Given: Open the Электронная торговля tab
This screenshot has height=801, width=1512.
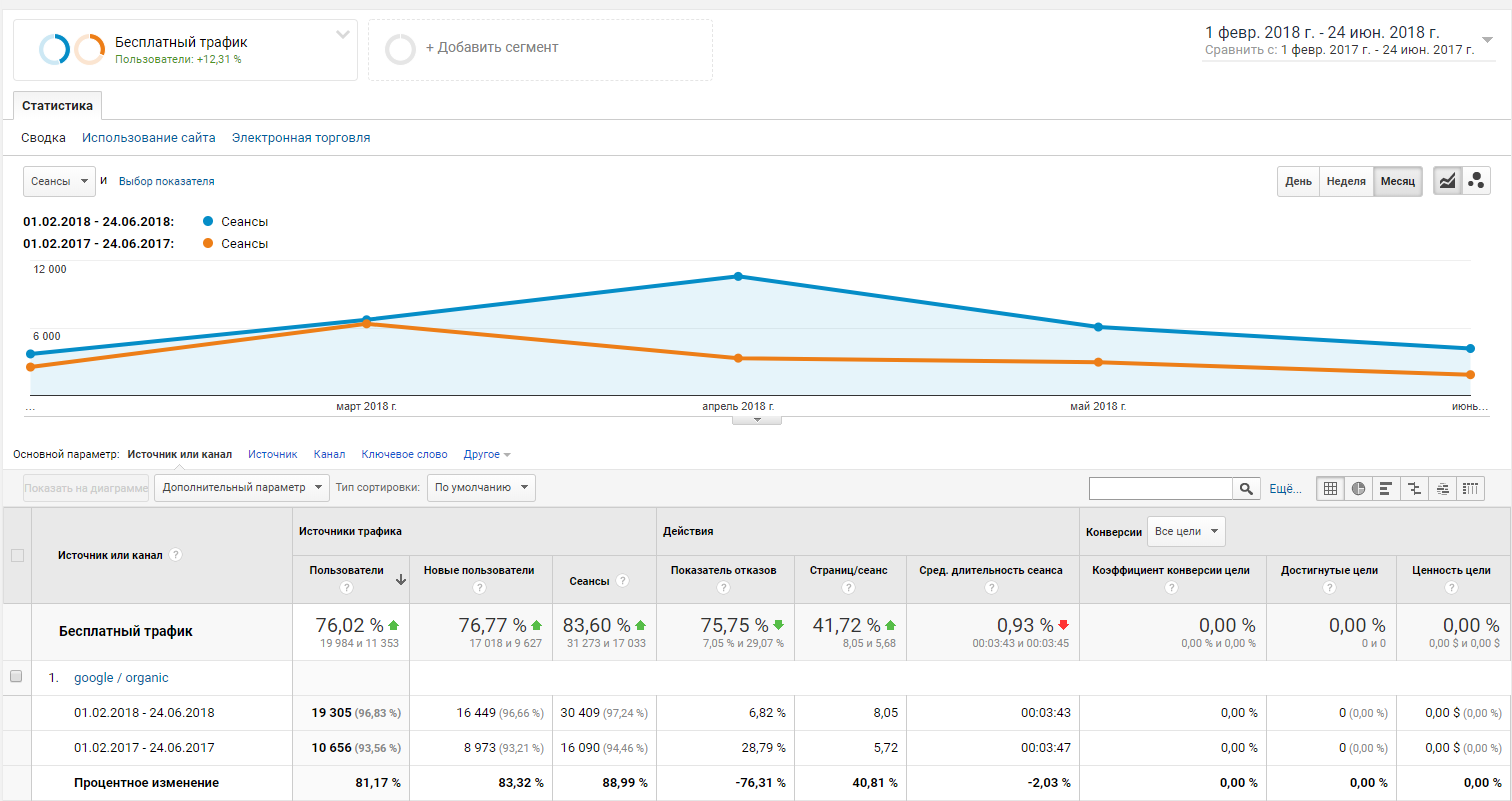Looking at the screenshot, I should coord(301,138).
